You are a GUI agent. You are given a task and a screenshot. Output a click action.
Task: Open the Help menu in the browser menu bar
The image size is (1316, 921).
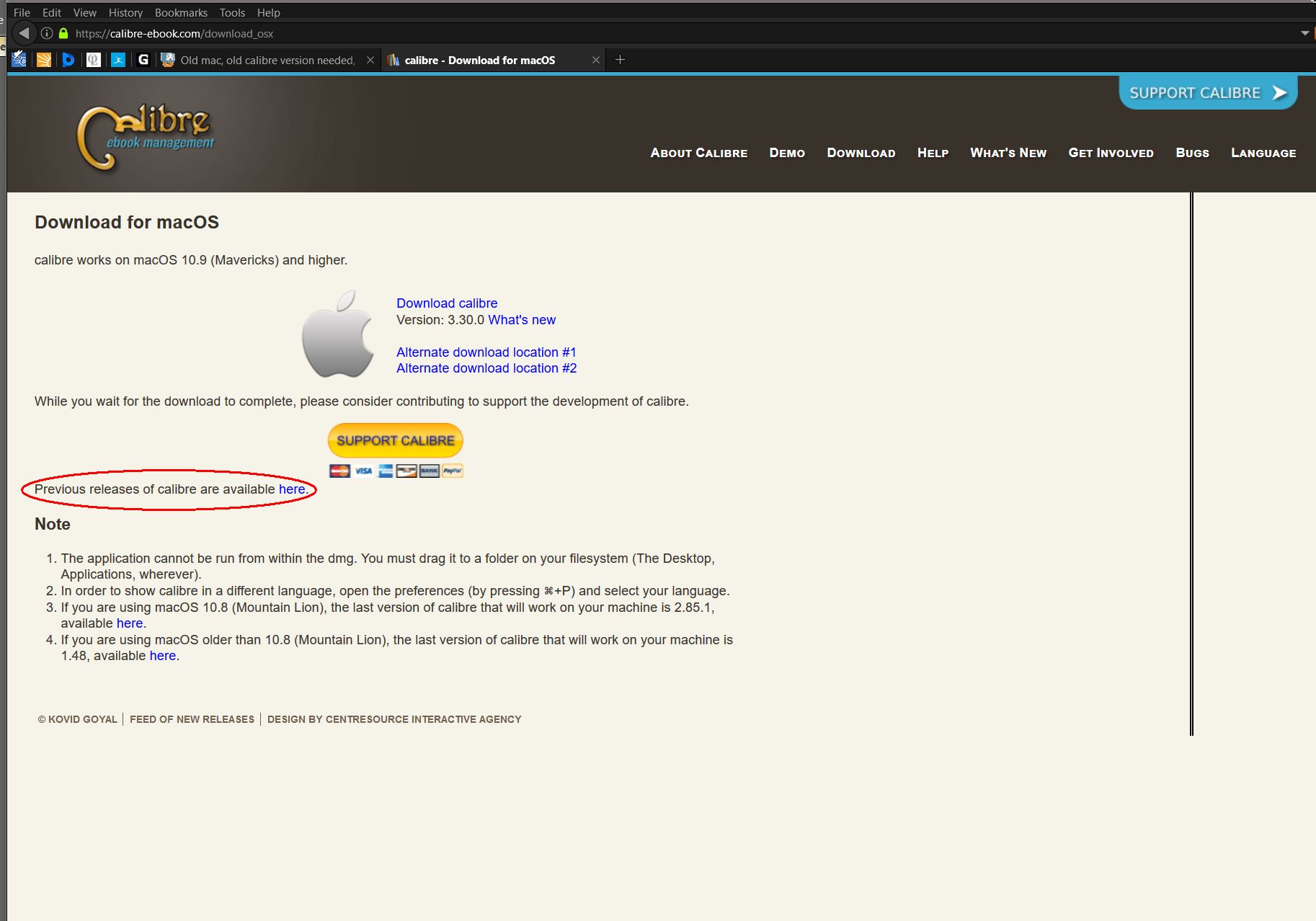(269, 12)
